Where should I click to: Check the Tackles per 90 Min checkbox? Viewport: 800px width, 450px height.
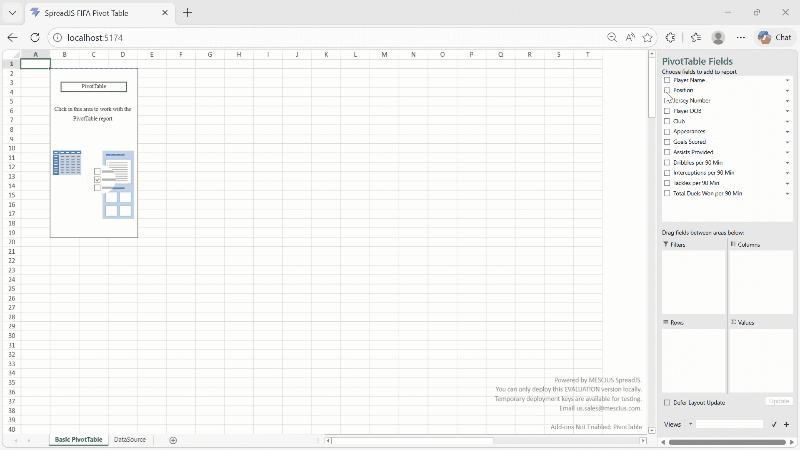(667, 183)
